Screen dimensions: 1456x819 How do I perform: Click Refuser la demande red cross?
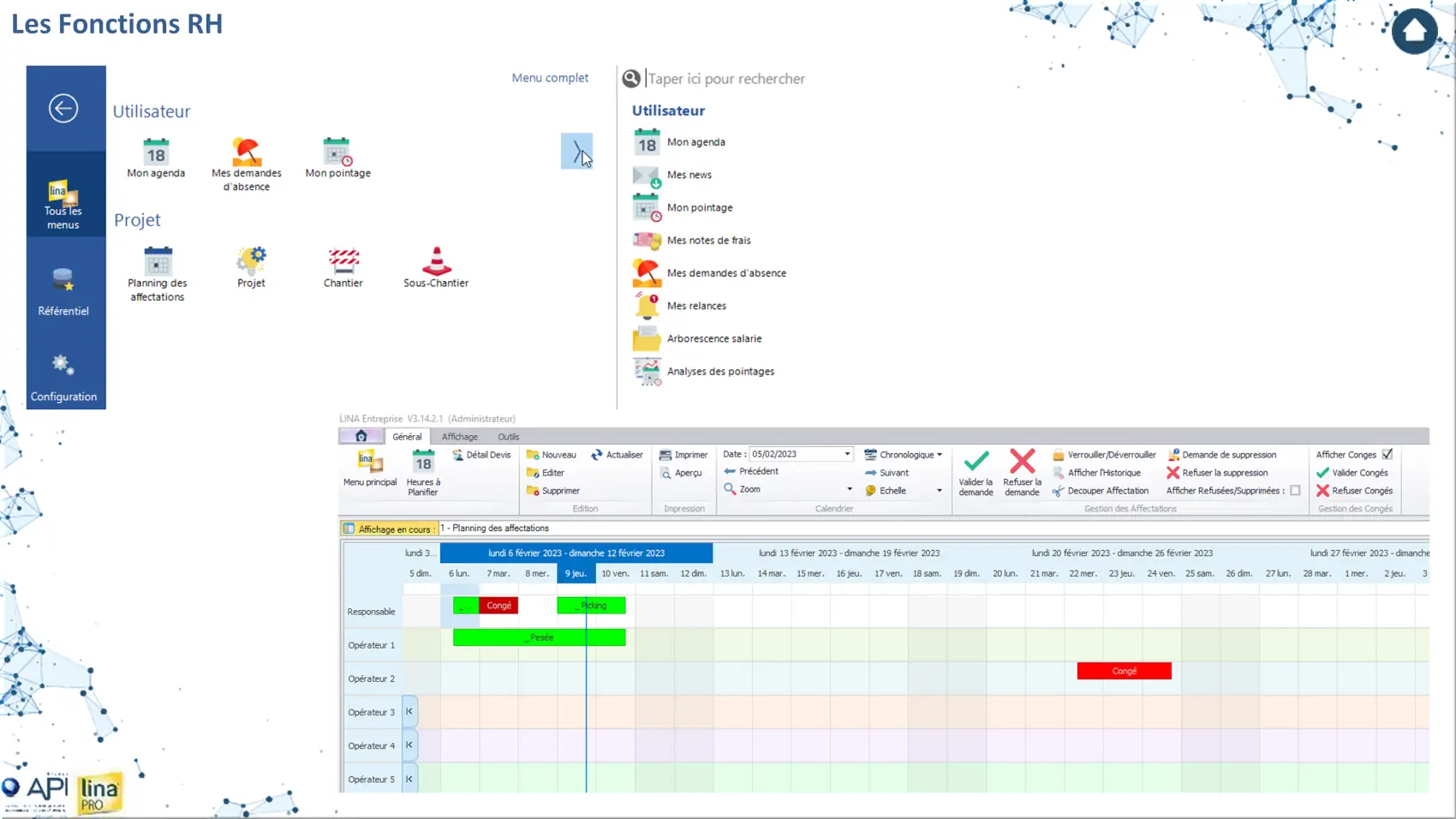[1022, 463]
